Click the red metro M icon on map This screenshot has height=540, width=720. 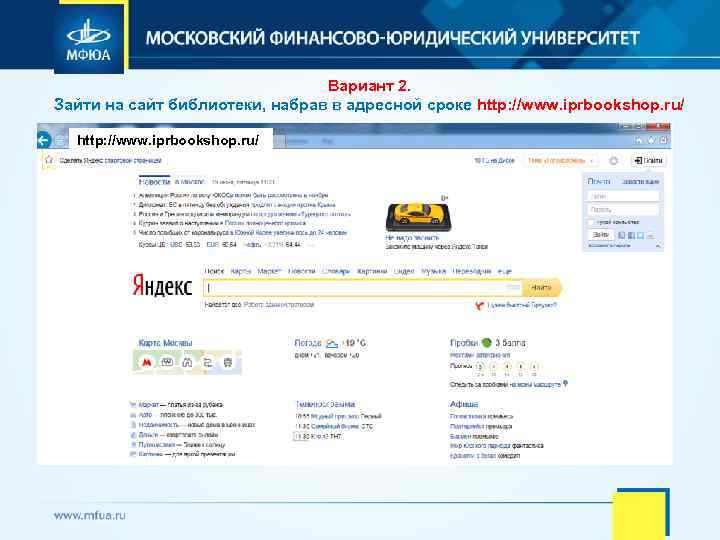point(146,363)
